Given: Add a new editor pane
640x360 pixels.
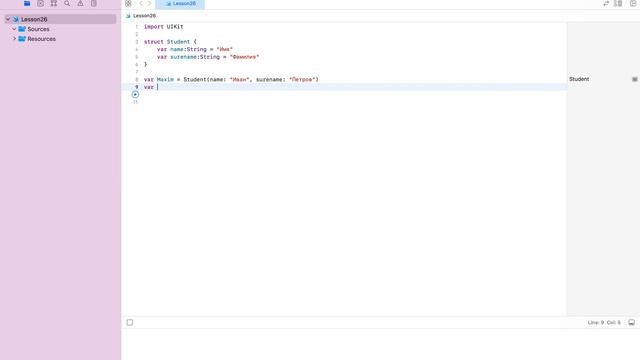Looking at the screenshot, I should click(x=633, y=3).
